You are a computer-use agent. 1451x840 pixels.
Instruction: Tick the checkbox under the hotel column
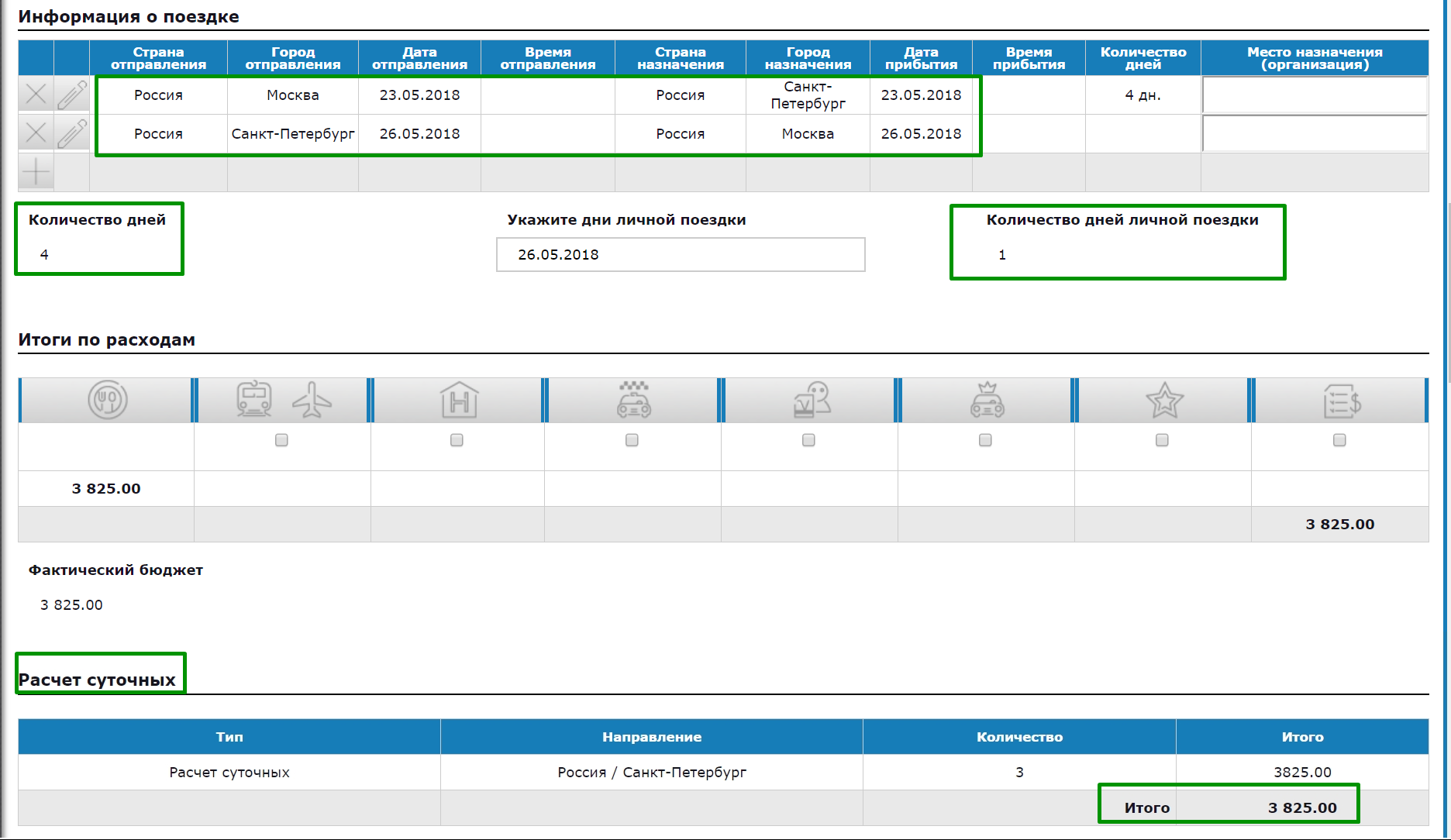point(457,440)
